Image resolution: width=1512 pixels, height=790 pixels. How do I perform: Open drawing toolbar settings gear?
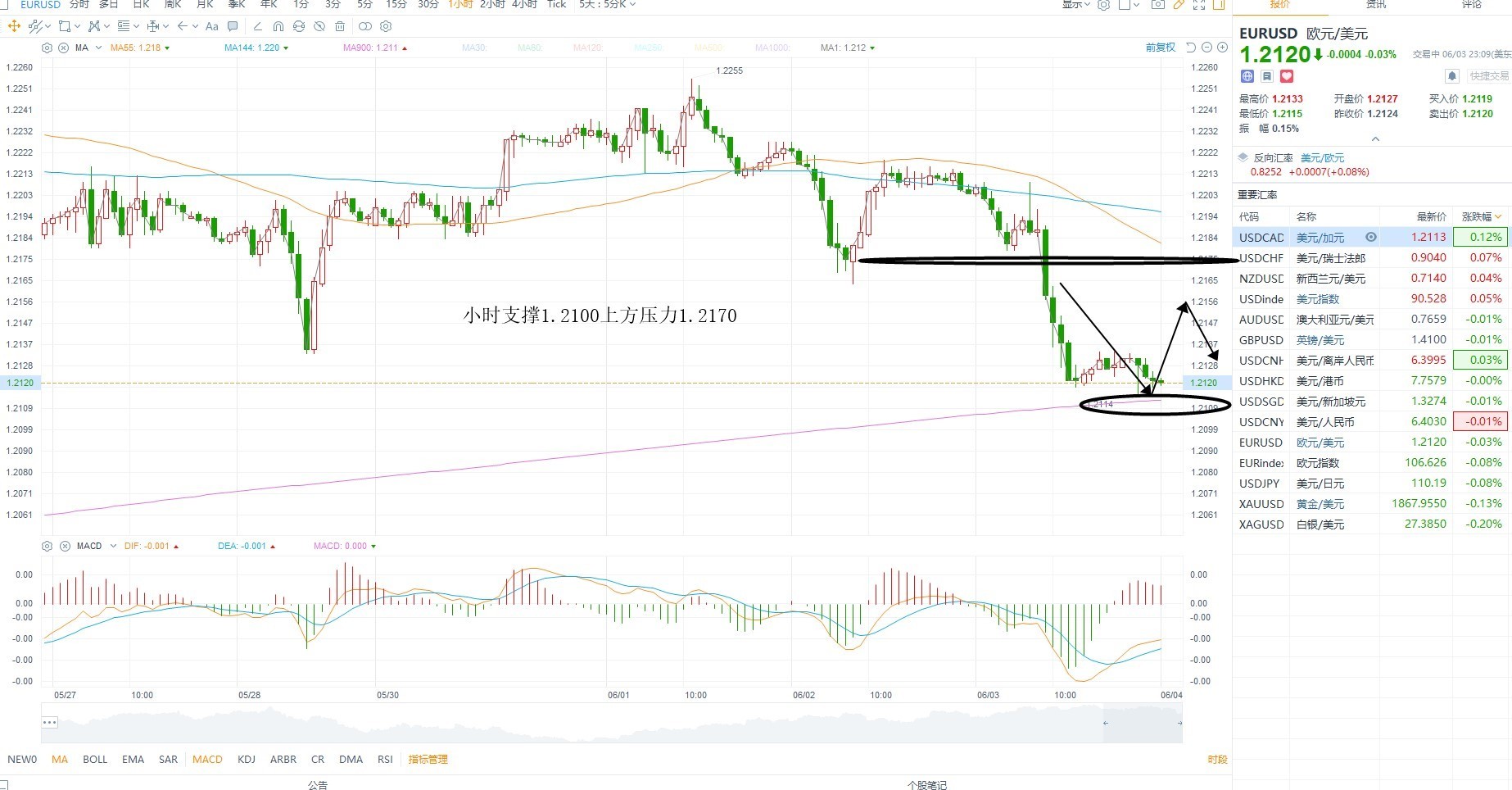coord(386,26)
